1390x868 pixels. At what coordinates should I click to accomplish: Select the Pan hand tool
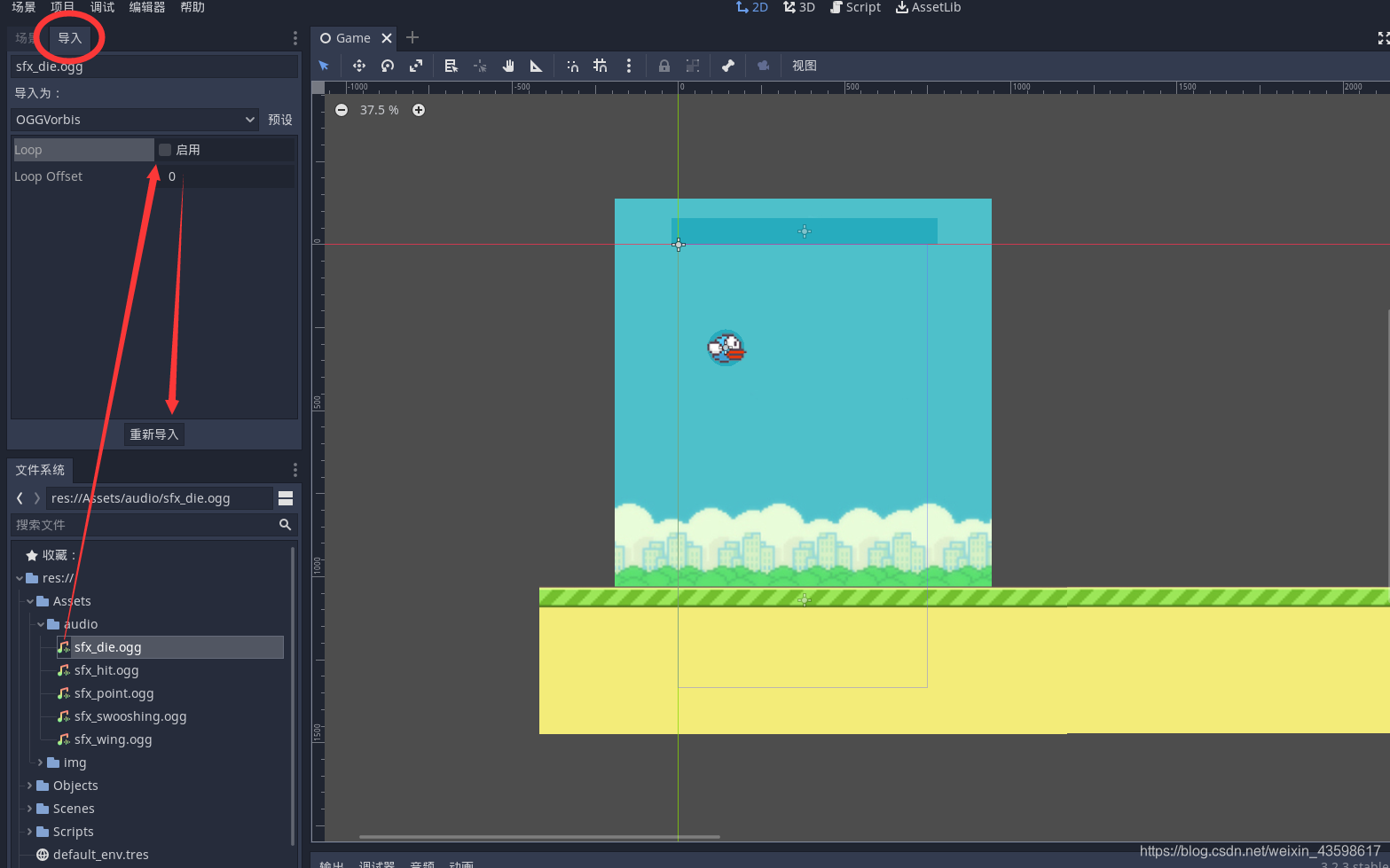(x=508, y=66)
